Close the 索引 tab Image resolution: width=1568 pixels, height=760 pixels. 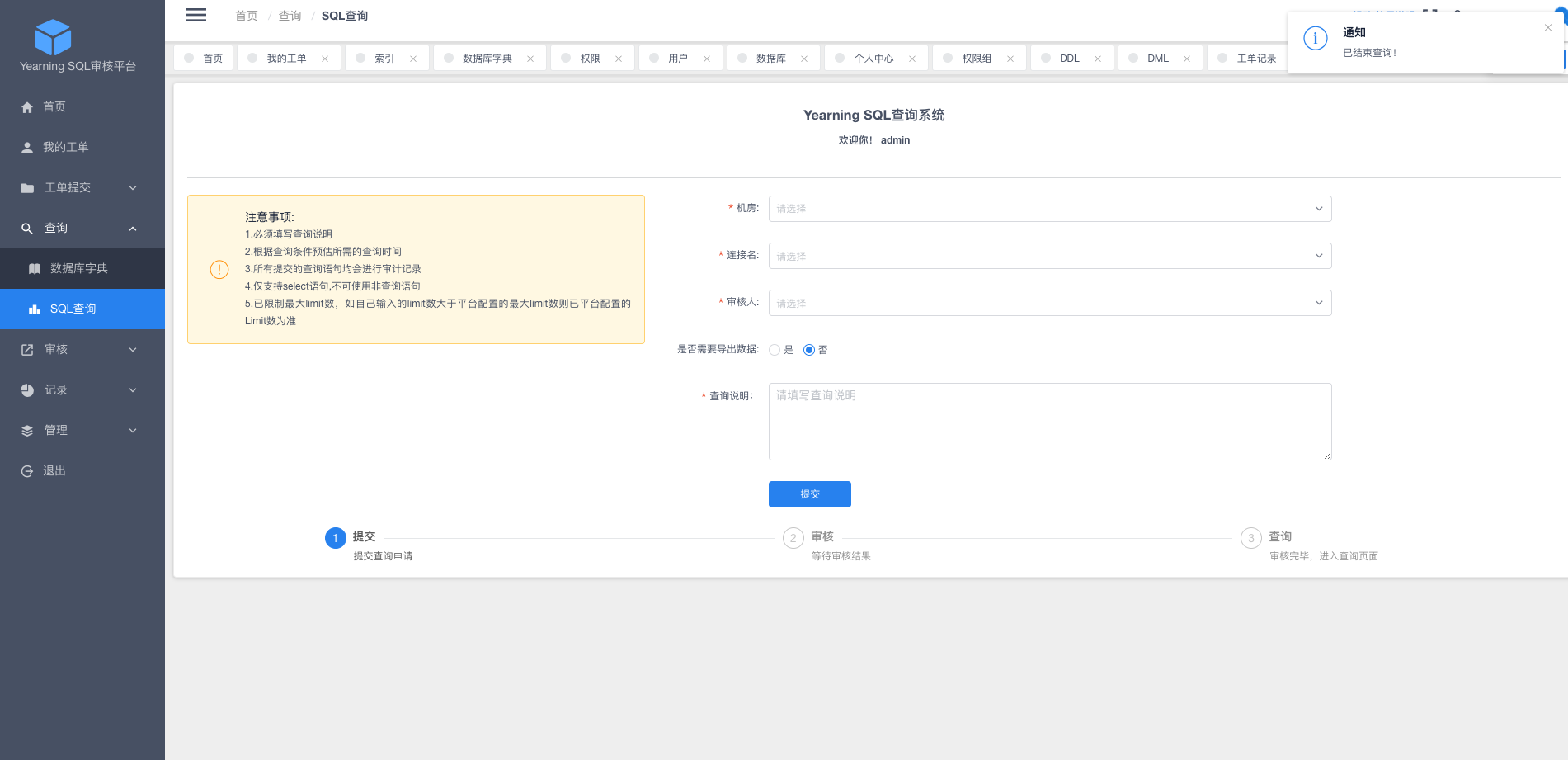tap(413, 59)
